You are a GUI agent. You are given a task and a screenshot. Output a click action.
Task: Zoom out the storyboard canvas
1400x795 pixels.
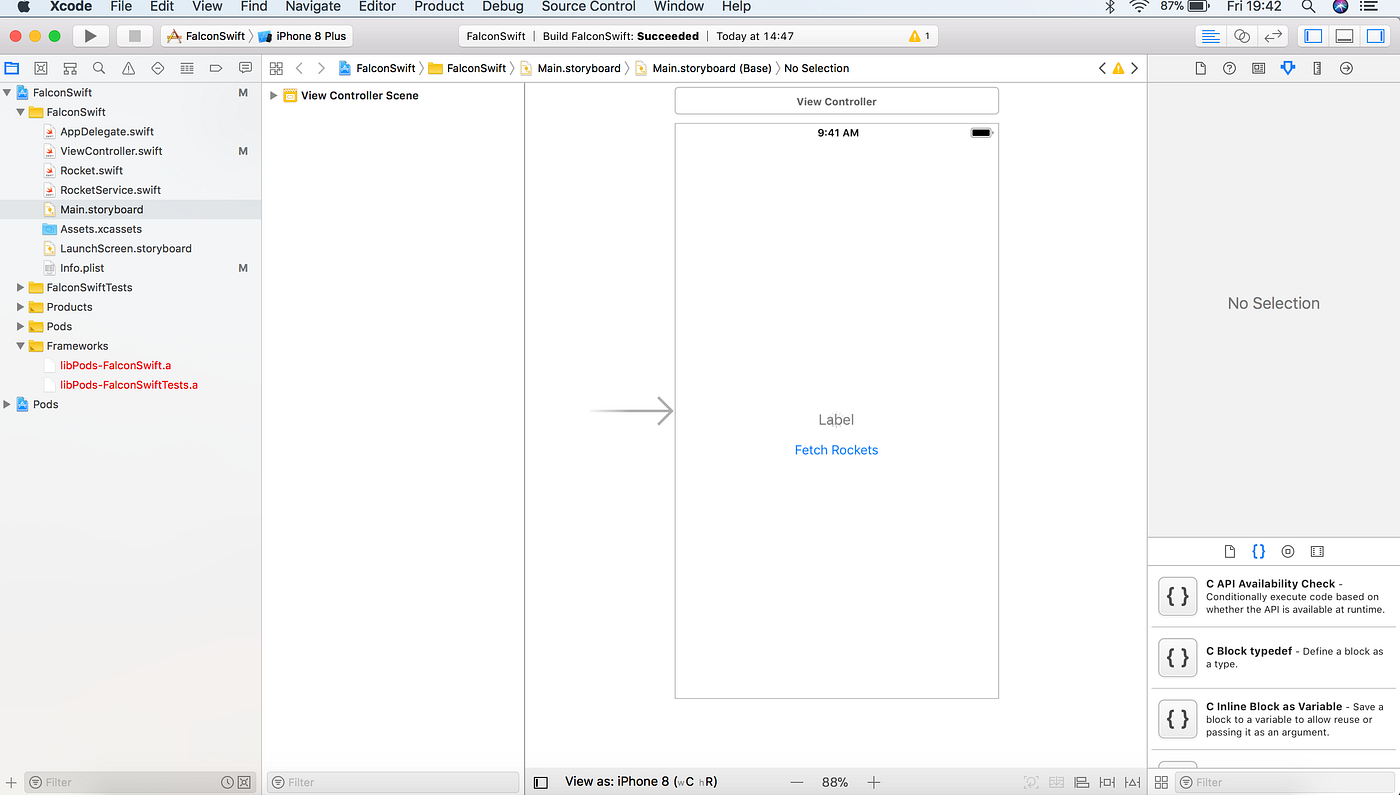797,783
